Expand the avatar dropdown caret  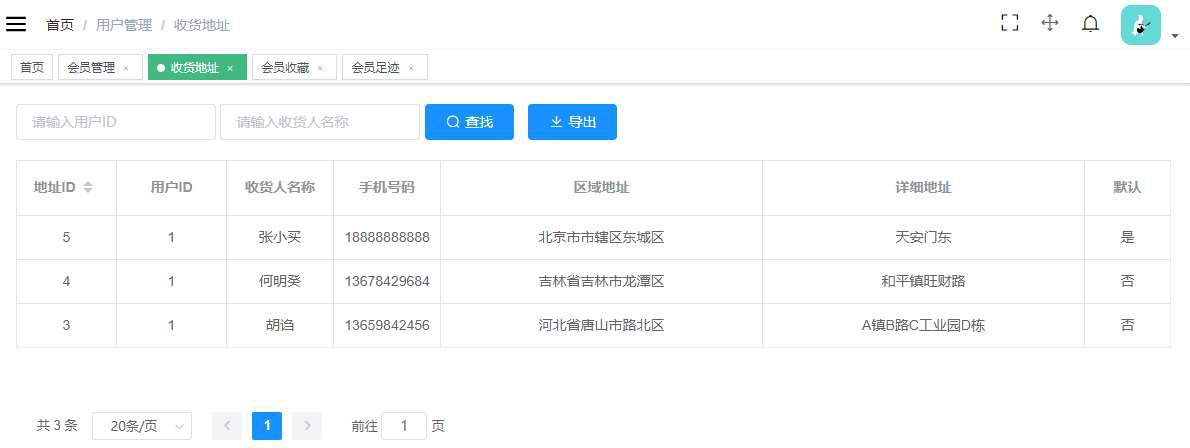click(x=1175, y=36)
